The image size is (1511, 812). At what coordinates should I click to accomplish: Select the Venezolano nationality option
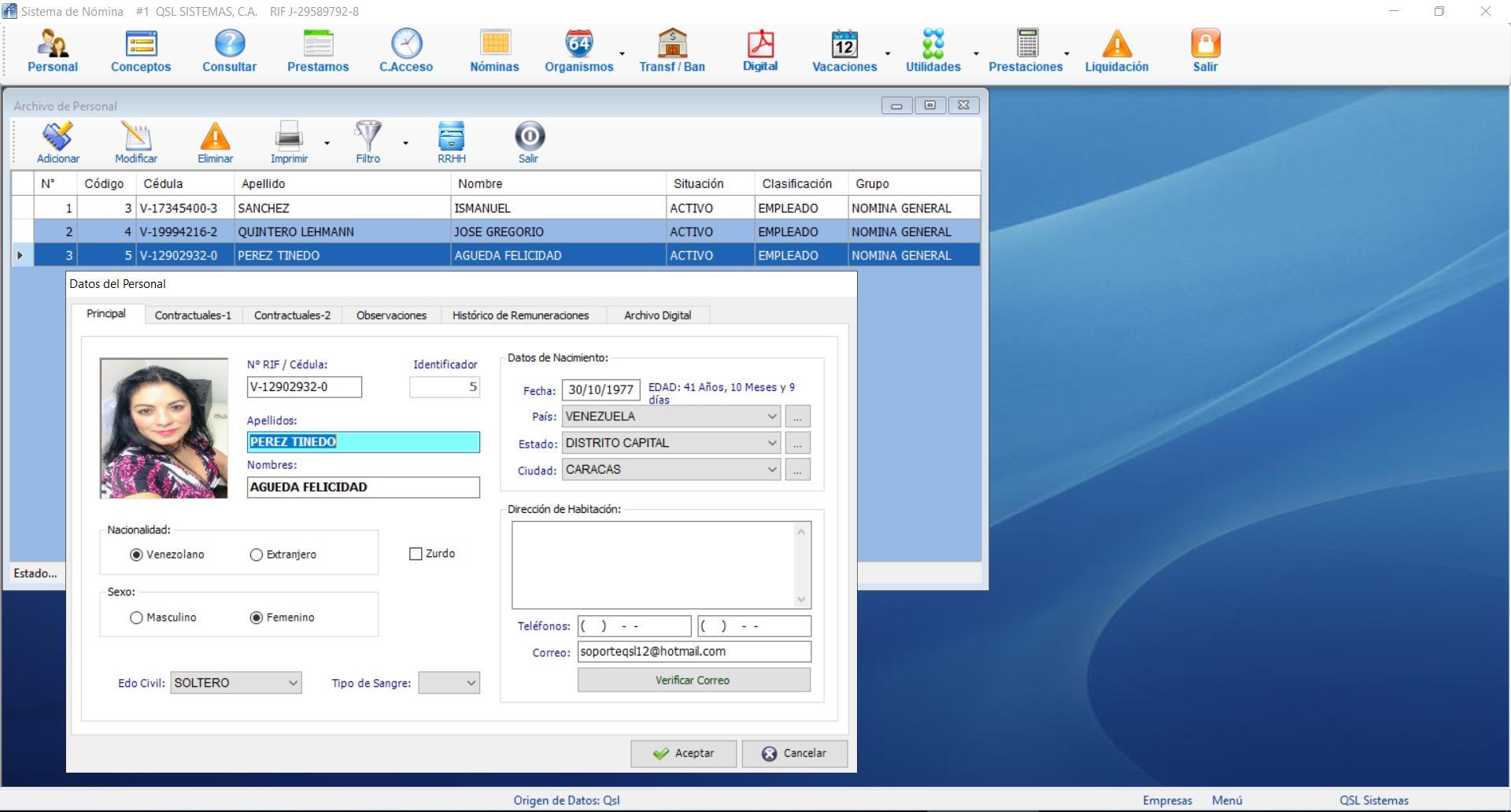pos(167,555)
